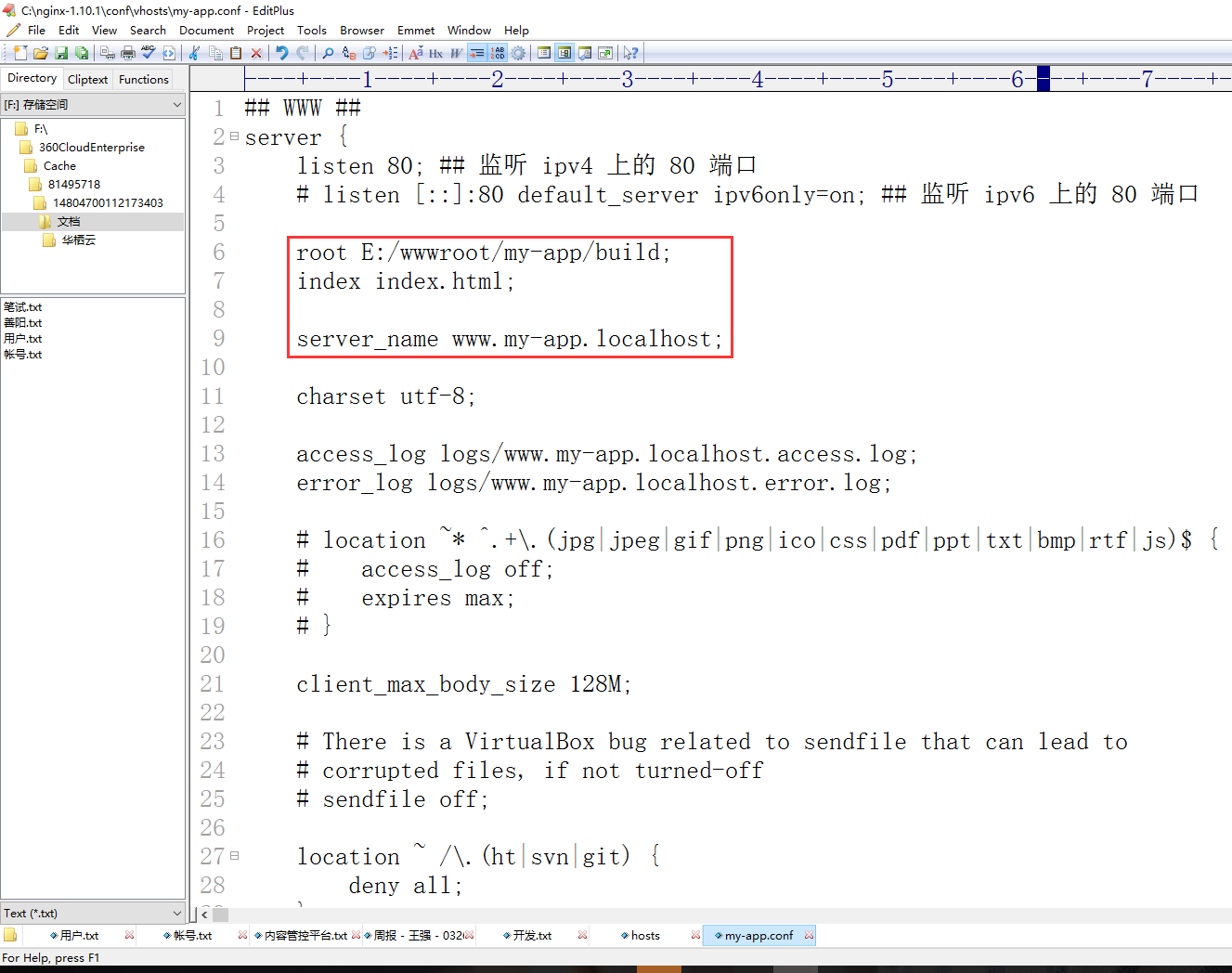Open the Emmet menu

[x=416, y=30]
